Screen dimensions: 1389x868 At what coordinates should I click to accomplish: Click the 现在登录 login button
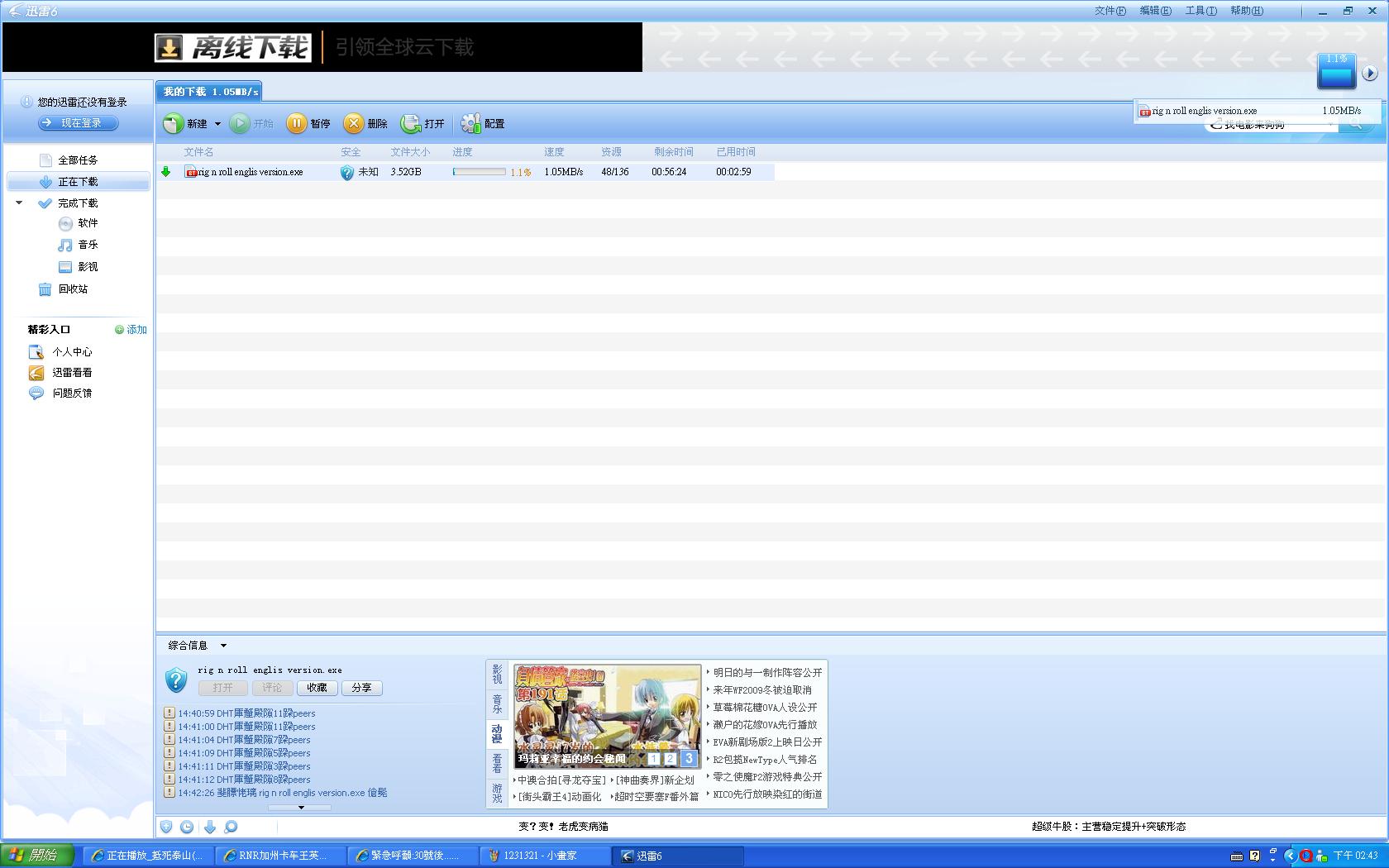tap(79, 123)
